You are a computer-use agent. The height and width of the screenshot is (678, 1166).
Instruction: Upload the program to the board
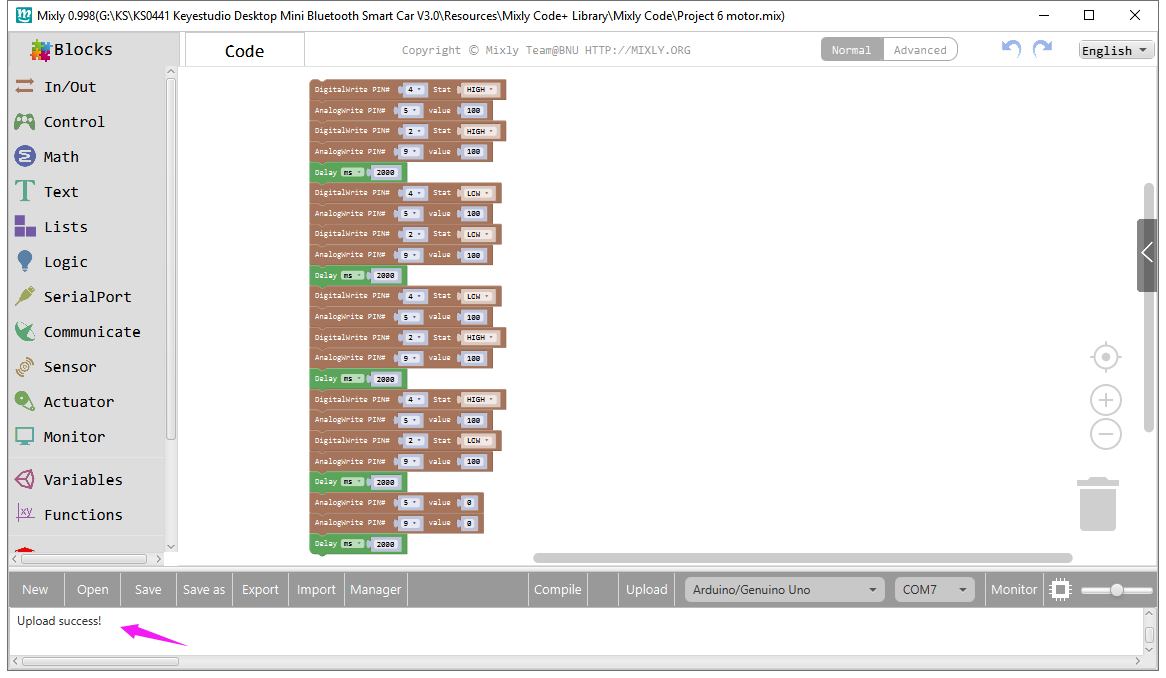point(647,590)
